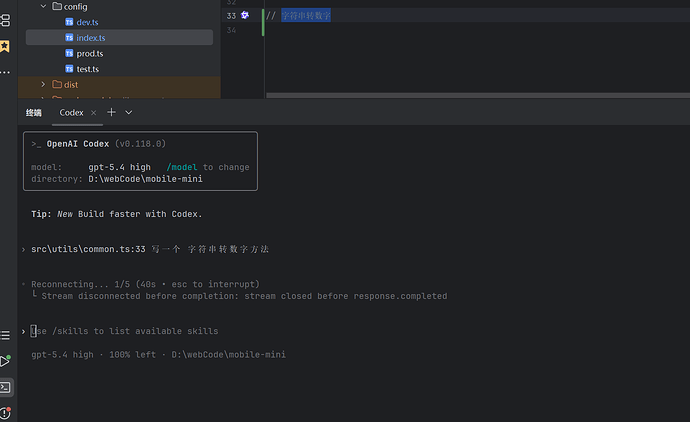Click the "Tip: New Build faster with Codex." line

tap(117, 214)
